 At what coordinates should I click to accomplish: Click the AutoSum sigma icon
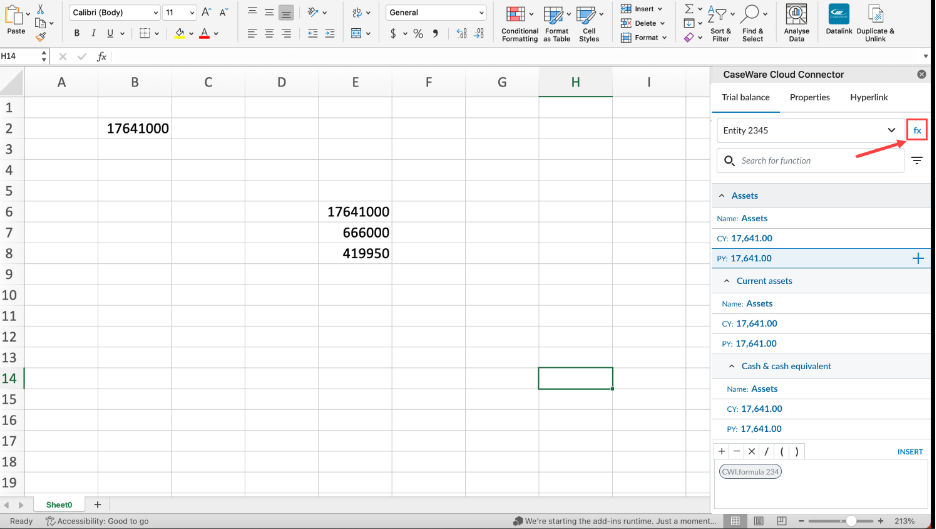tap(689, 8)
